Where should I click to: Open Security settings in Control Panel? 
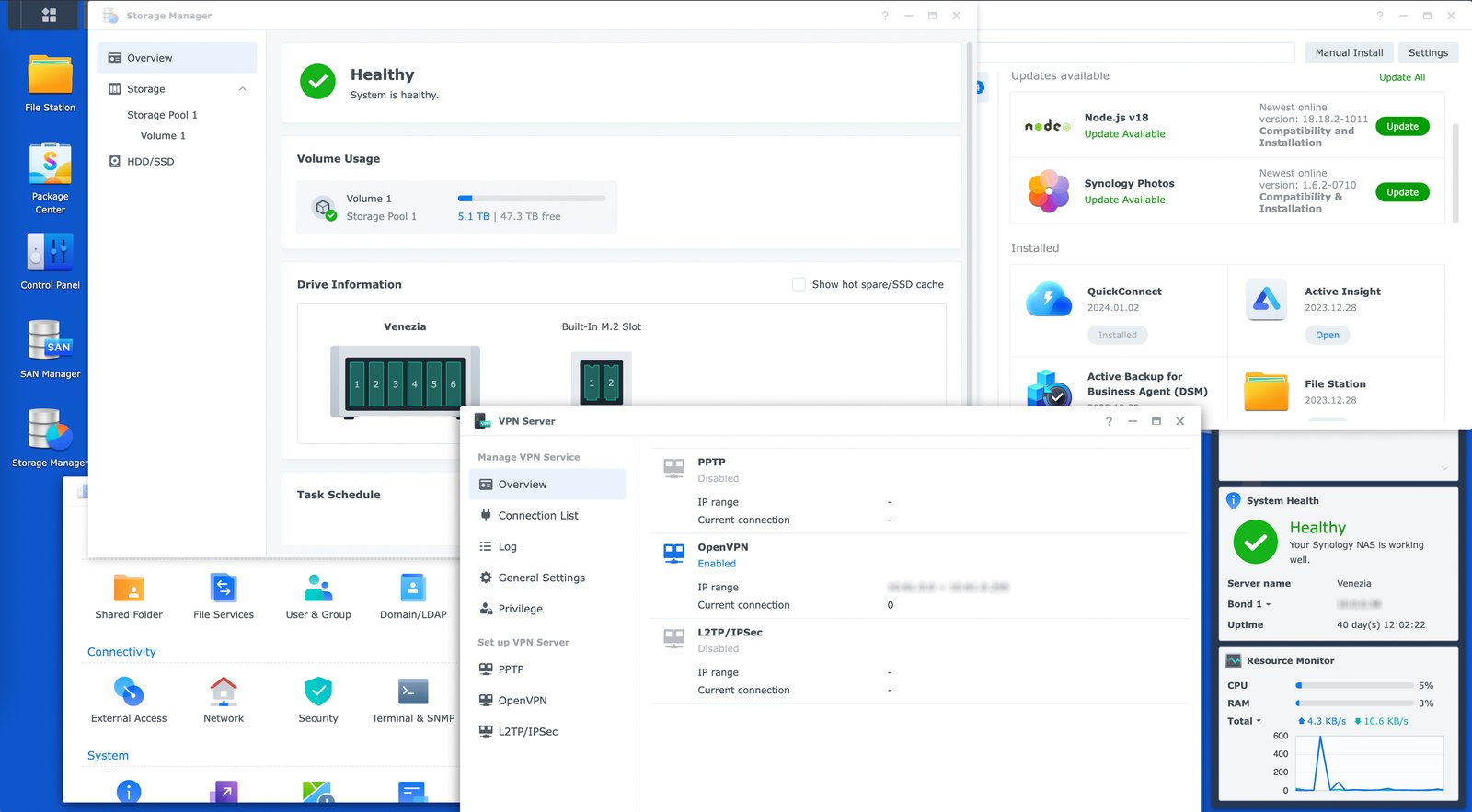pyautogui.click(x=318, y=701)
